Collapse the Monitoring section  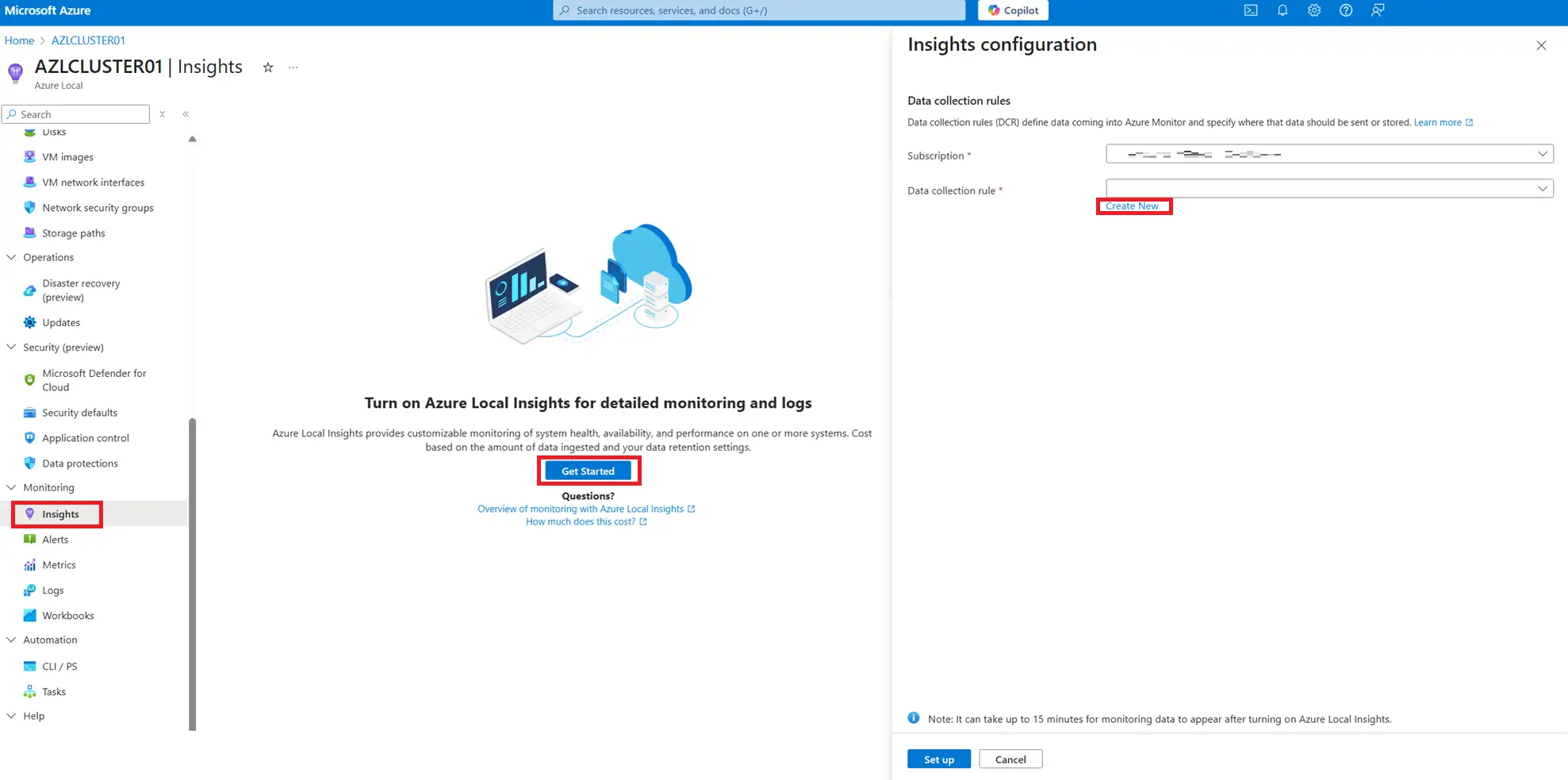click(11, 487)
